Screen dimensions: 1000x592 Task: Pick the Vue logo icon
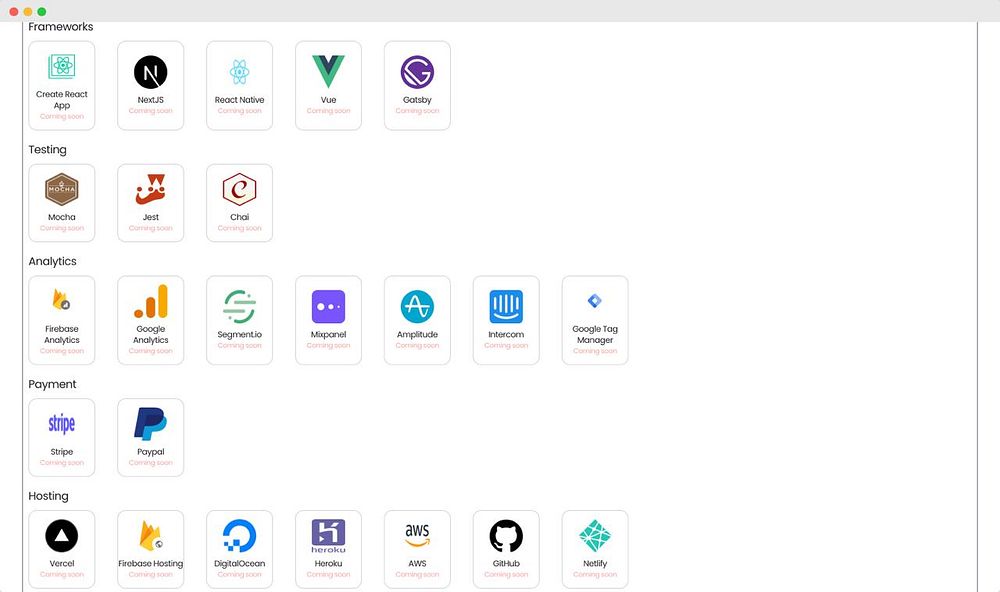tap(328, 71)
